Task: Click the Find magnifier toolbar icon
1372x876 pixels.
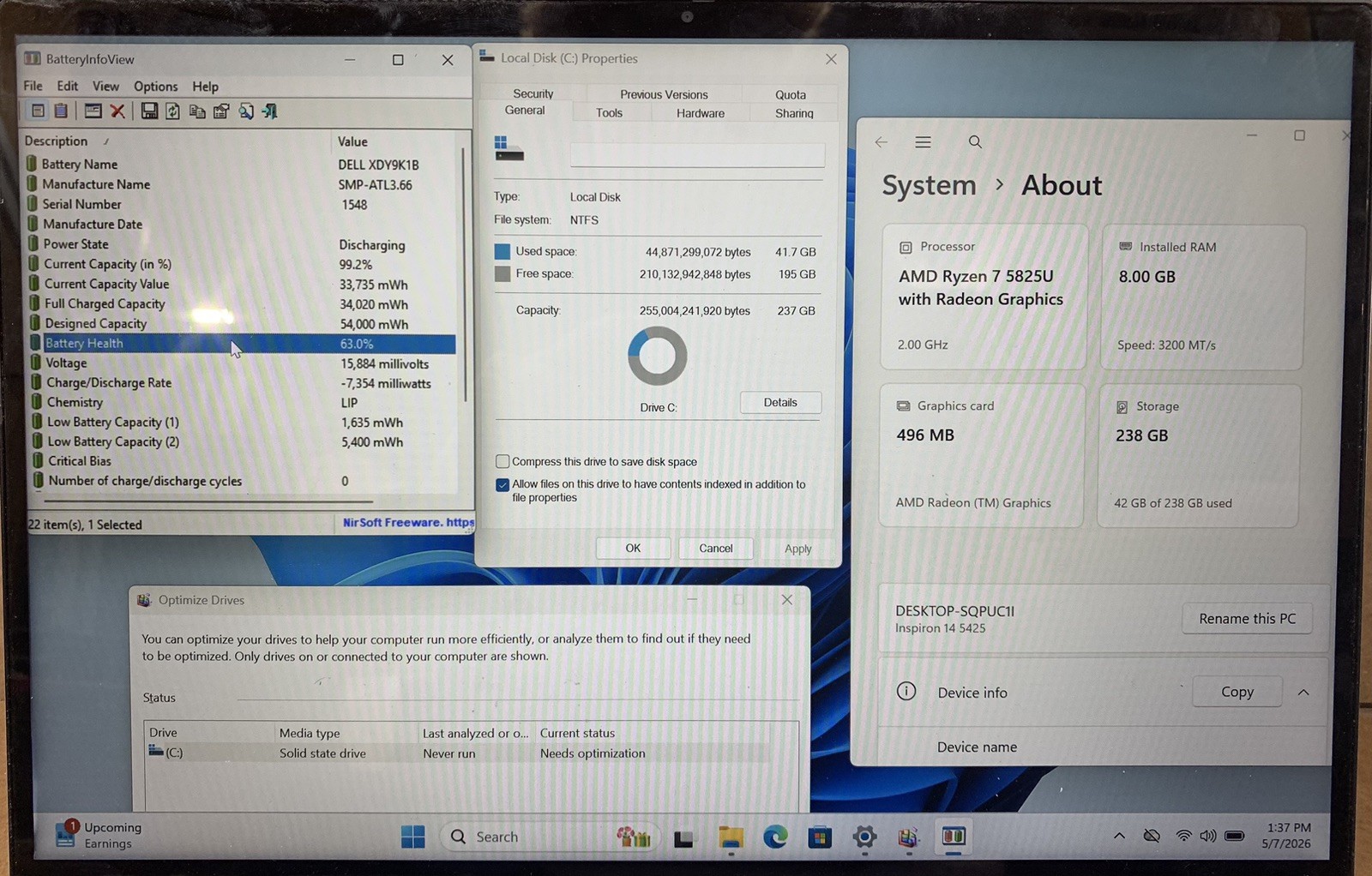Action: 246,111
